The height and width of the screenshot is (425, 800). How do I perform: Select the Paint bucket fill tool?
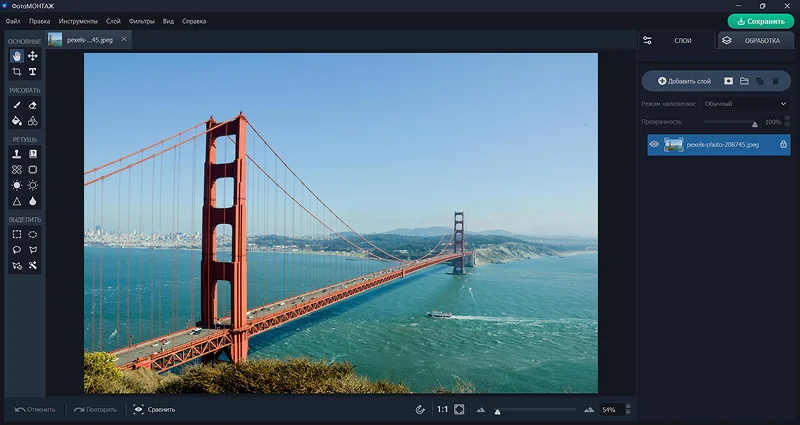click(x=17, y=121)
